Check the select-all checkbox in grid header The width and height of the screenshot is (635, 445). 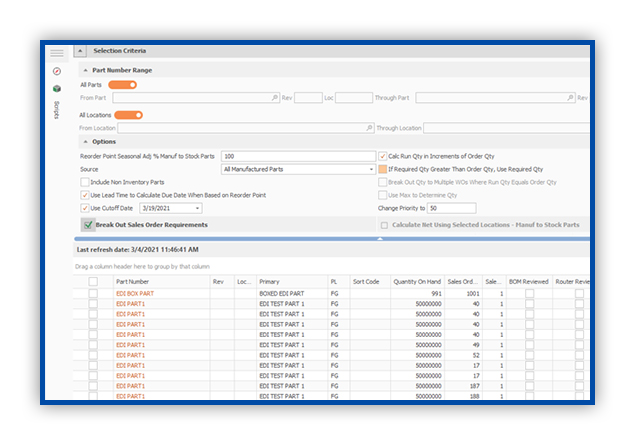pyautogui.click(x=93, y=281)
